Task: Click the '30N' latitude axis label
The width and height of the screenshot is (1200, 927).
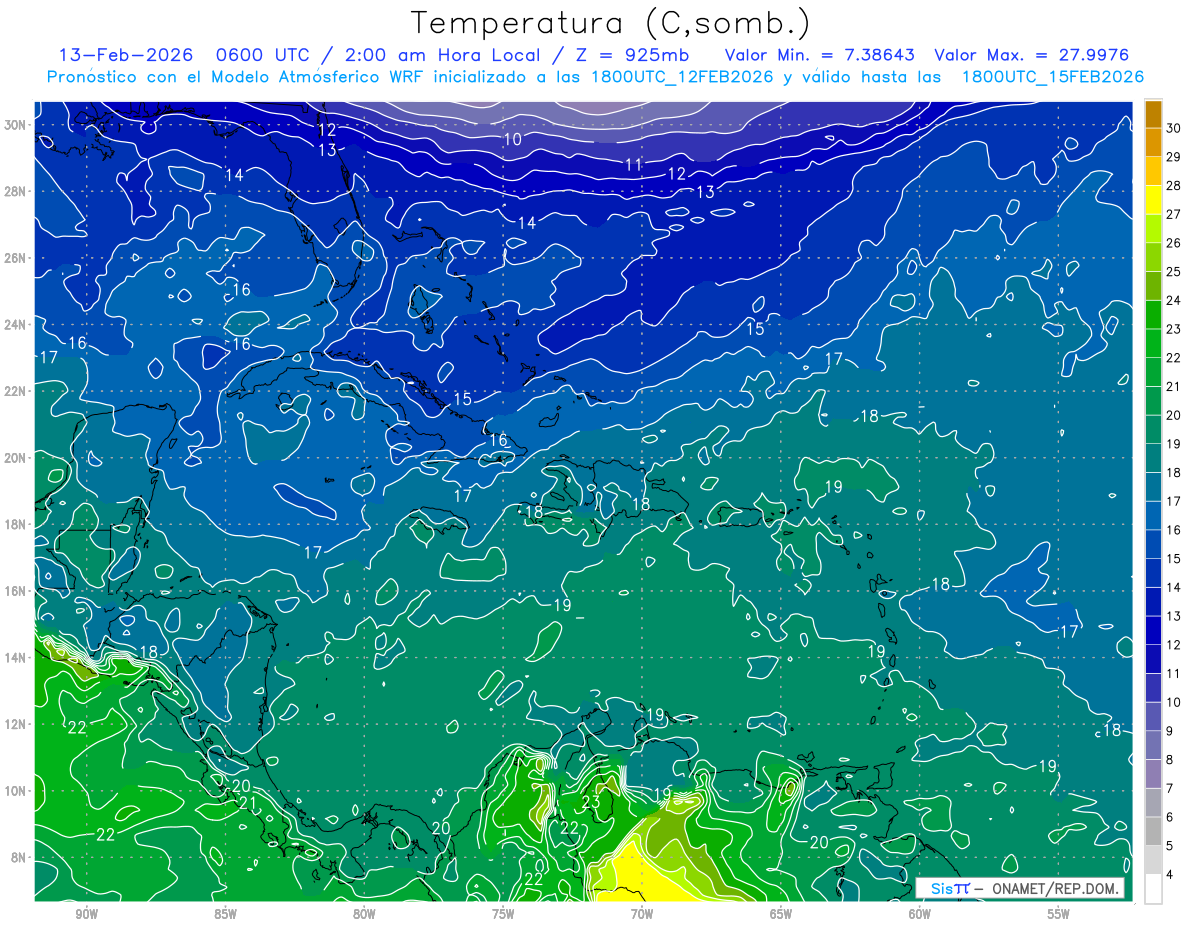Action: [x=16, y=125]
